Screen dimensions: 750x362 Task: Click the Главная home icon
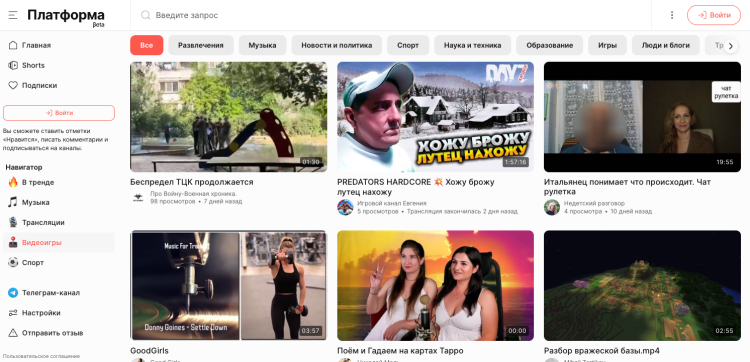pyautogui.click(x=13, y=45)
